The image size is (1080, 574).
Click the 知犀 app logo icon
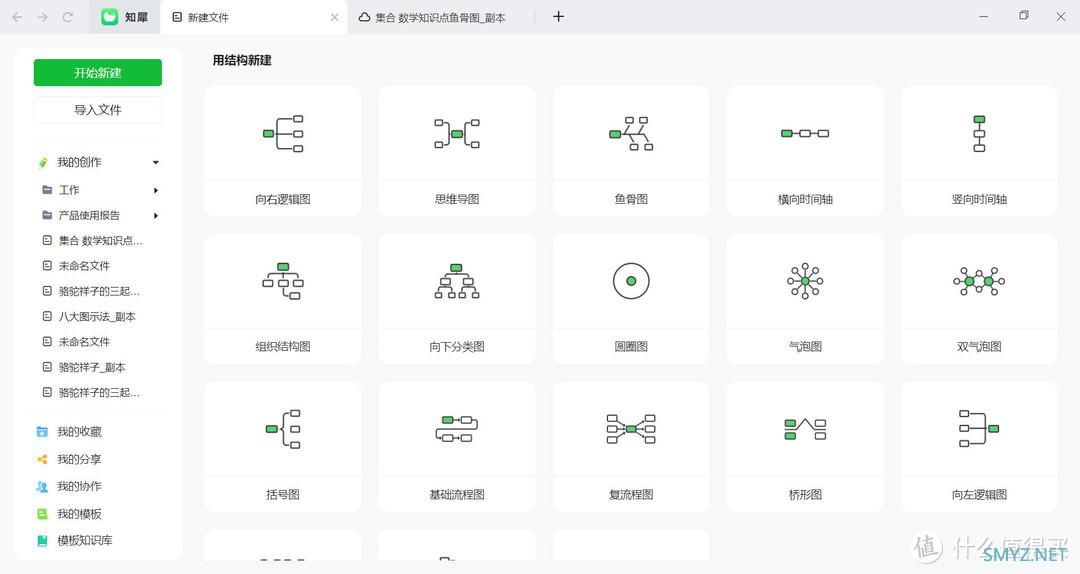(x=110, y=17)
